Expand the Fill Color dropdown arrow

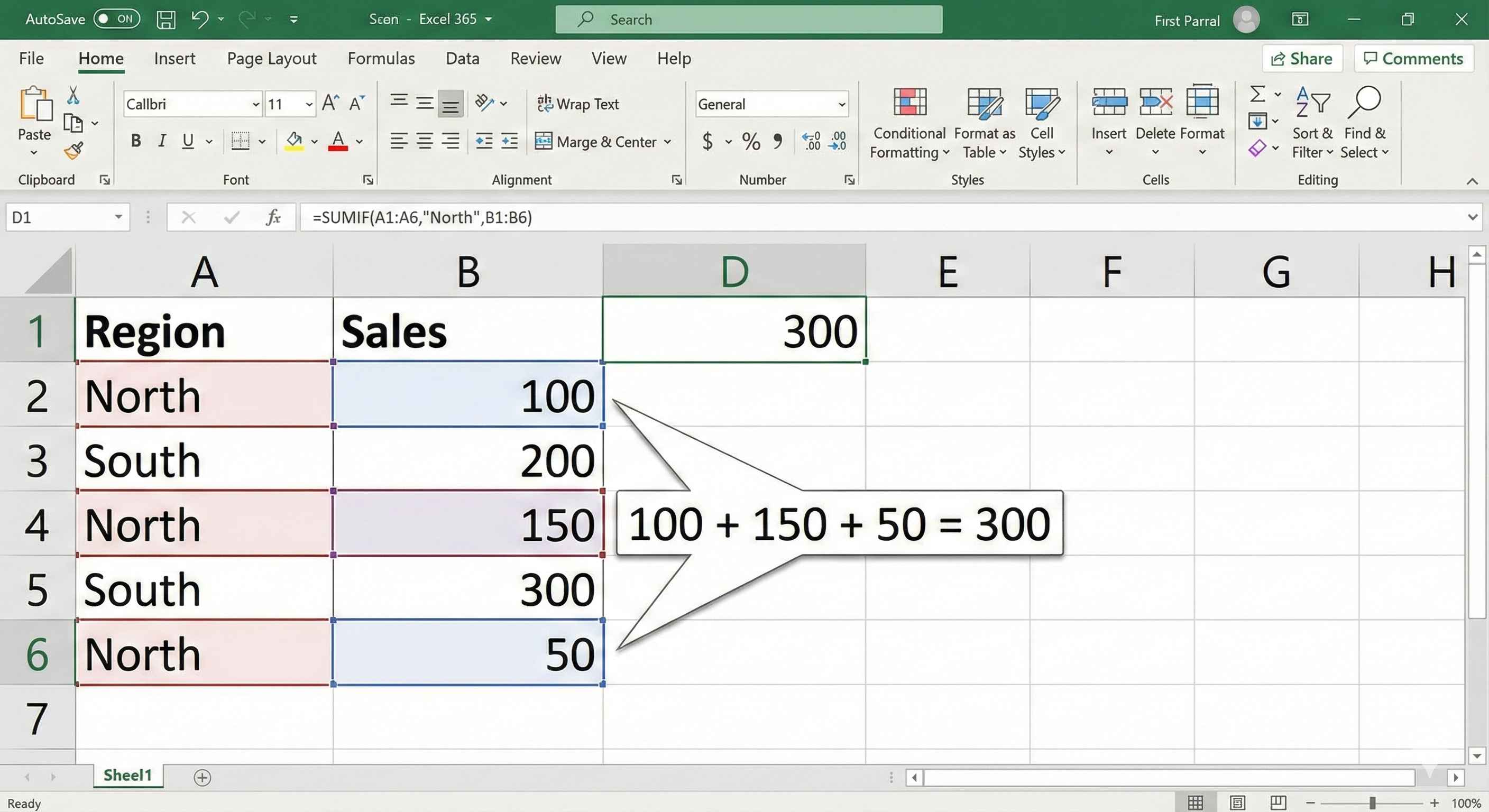(315, 142)
